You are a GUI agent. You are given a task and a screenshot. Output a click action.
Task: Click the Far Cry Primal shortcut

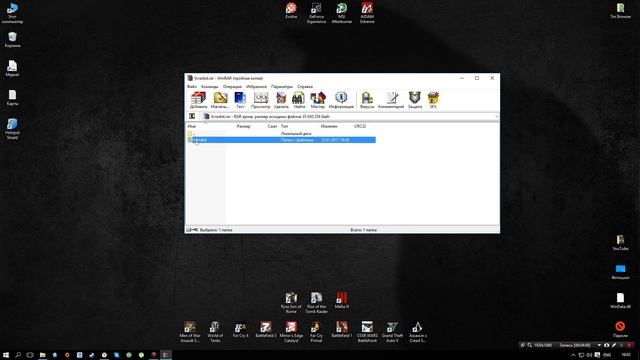click(x=316, y=332)
